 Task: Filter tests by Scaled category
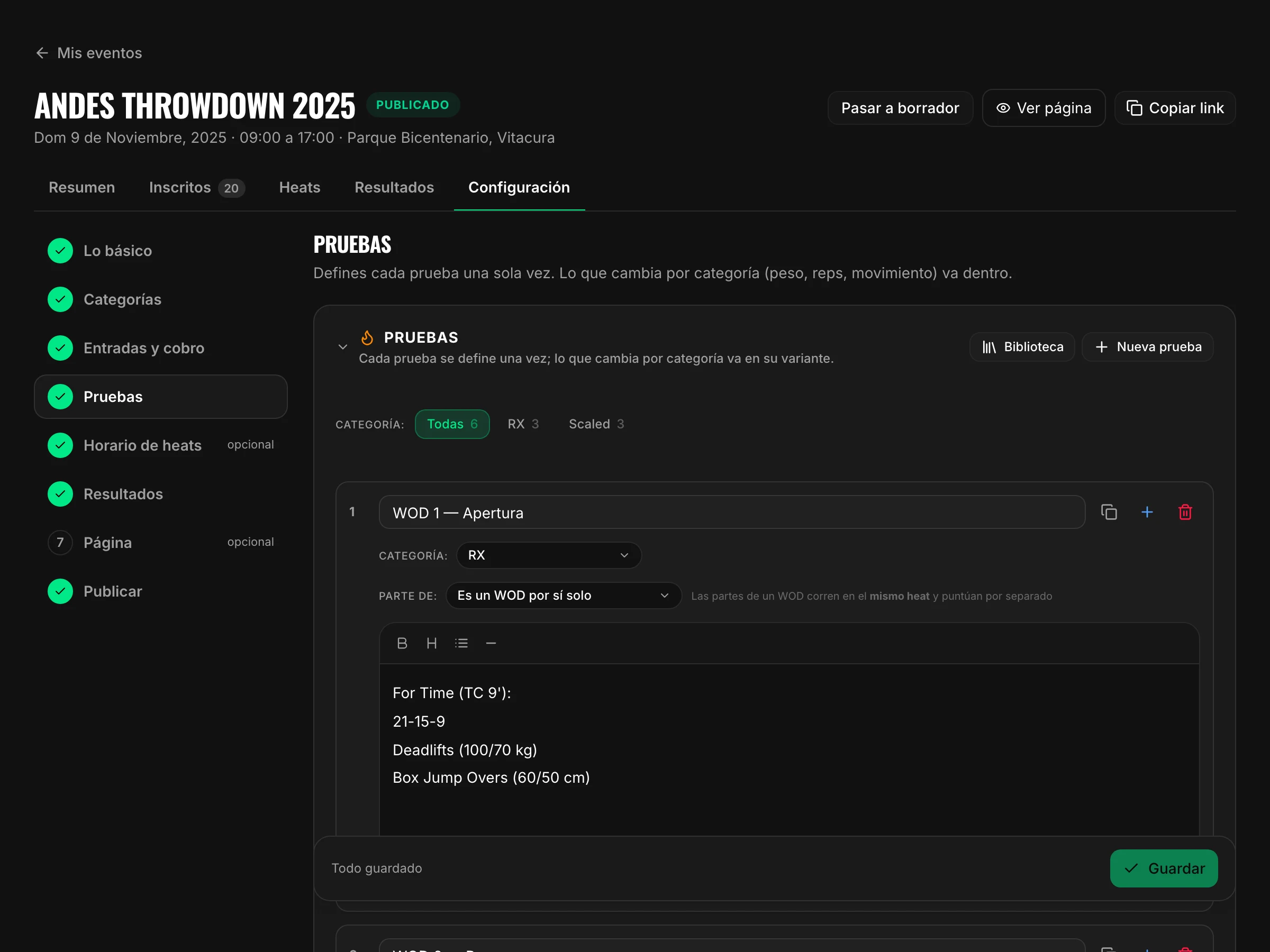(x=596, y=424)
